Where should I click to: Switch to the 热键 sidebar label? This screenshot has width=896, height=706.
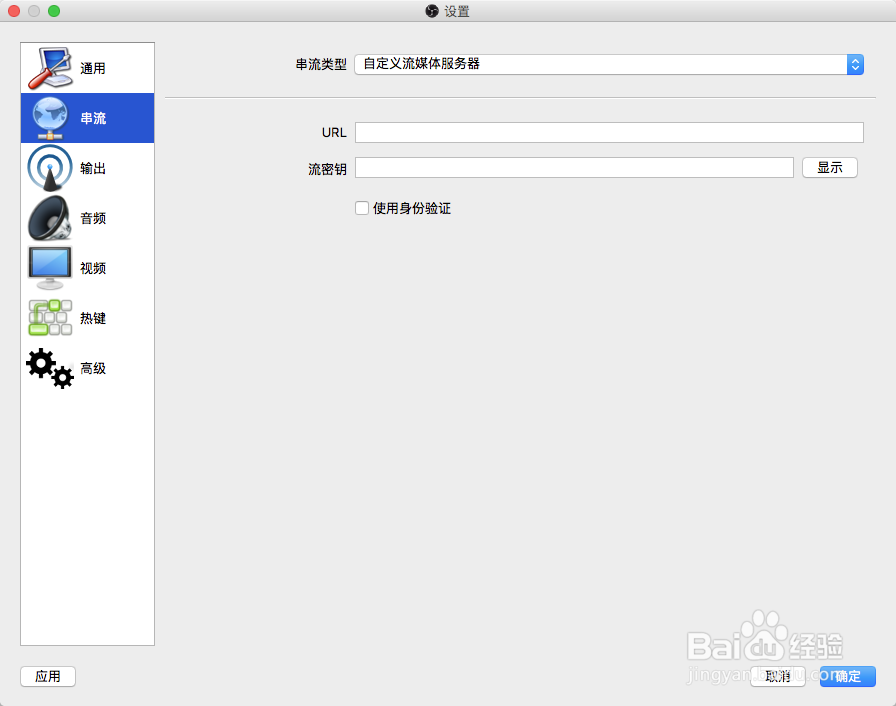pos(93,318)
